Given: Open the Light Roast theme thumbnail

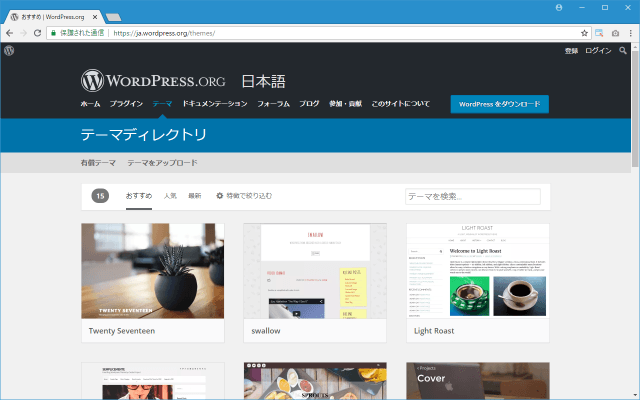Looking at the screenshot, I should tap(478, 271).
